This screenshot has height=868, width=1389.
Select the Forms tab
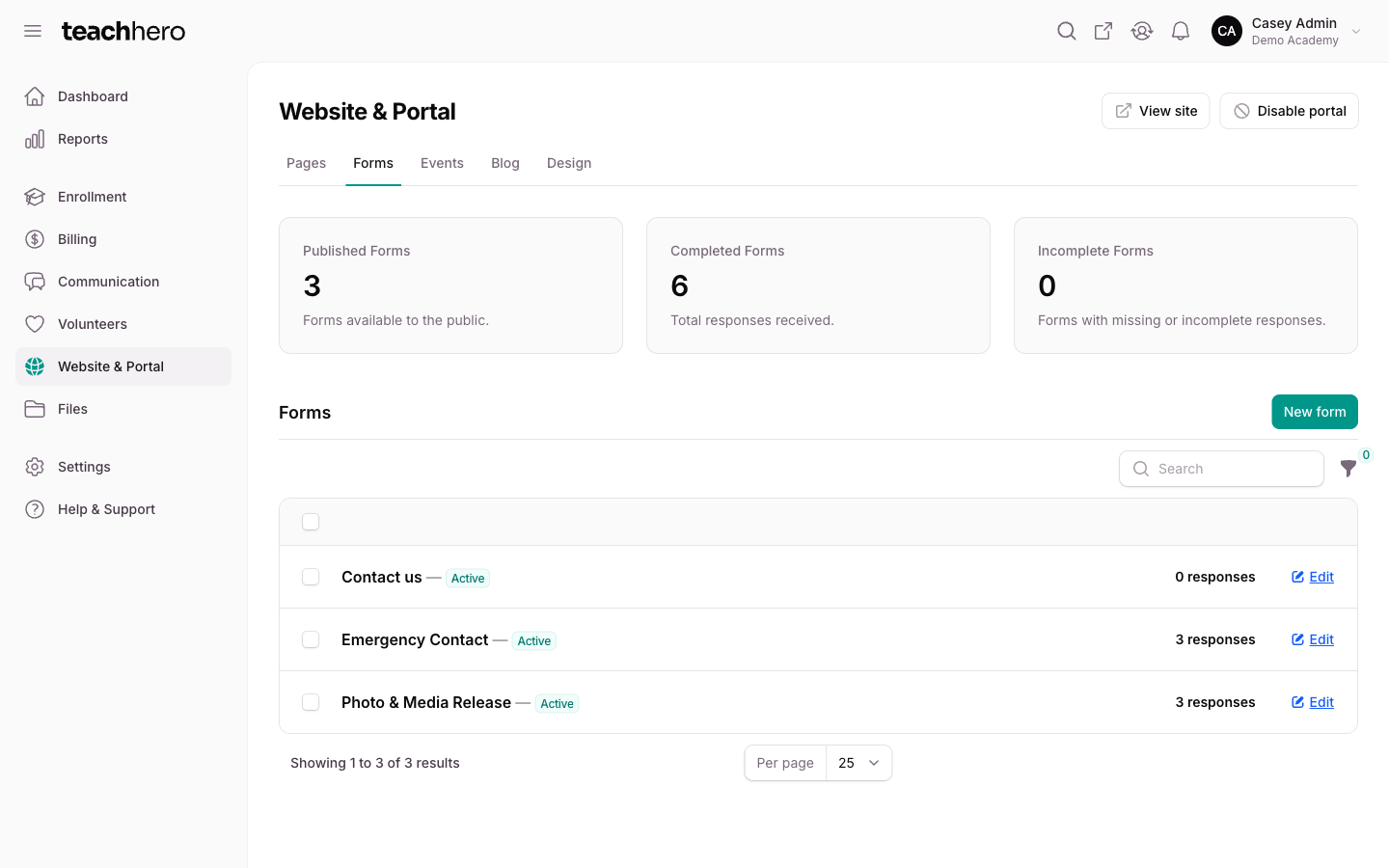373,163
